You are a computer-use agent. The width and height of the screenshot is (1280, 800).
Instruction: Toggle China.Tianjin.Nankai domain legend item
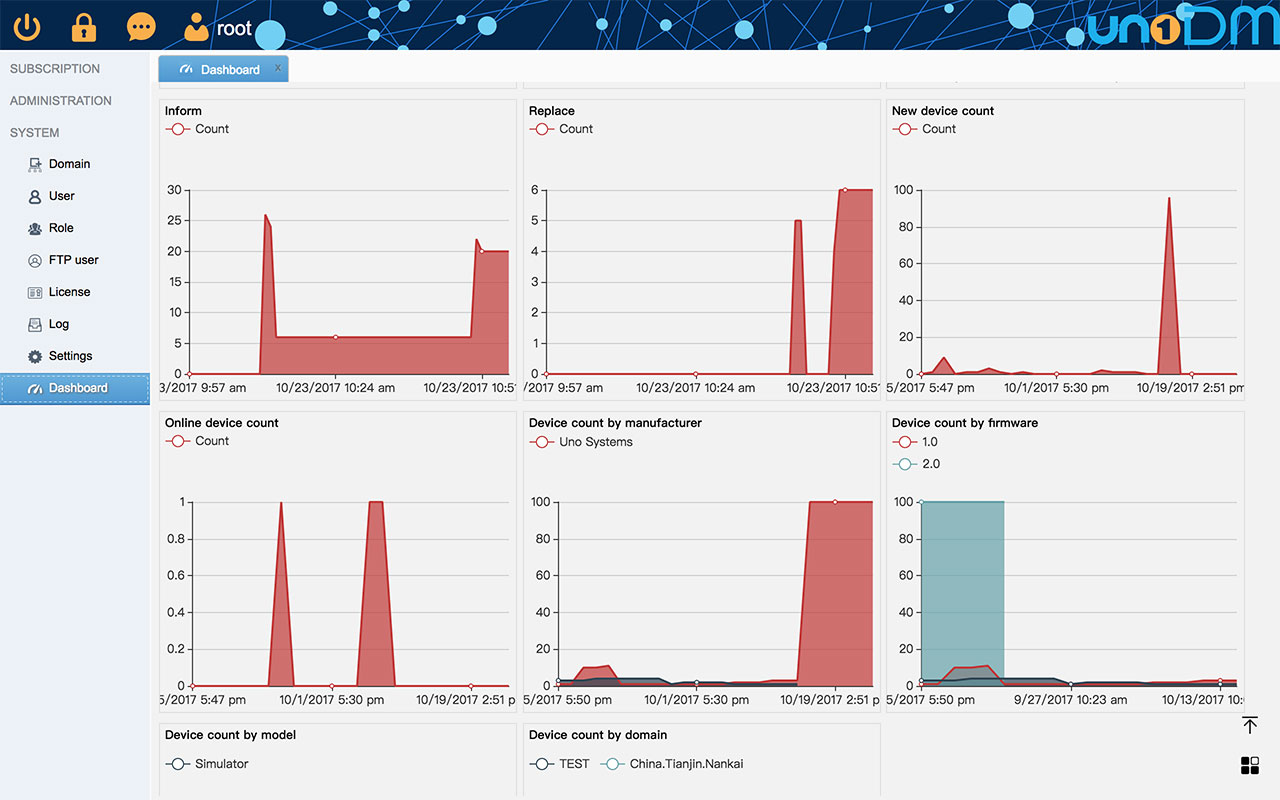[x=673, y=764]
